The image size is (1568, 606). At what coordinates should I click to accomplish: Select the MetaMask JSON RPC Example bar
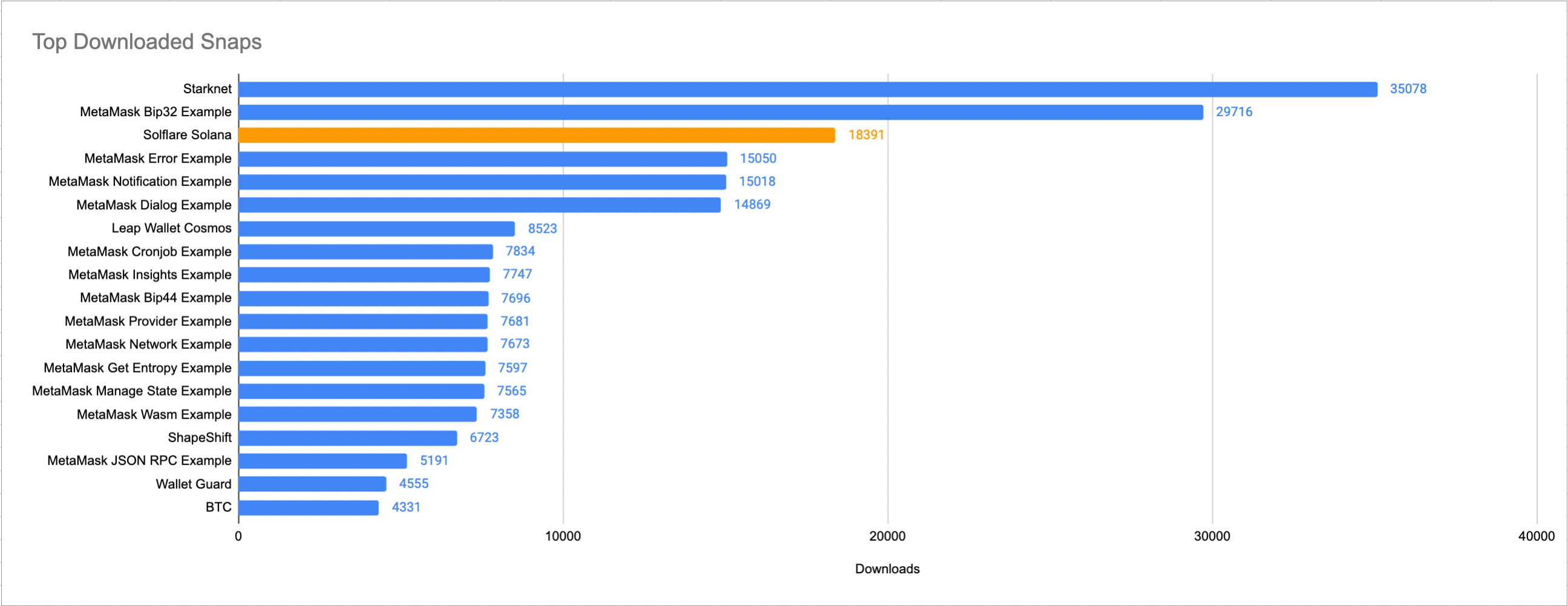click(322, 461)
